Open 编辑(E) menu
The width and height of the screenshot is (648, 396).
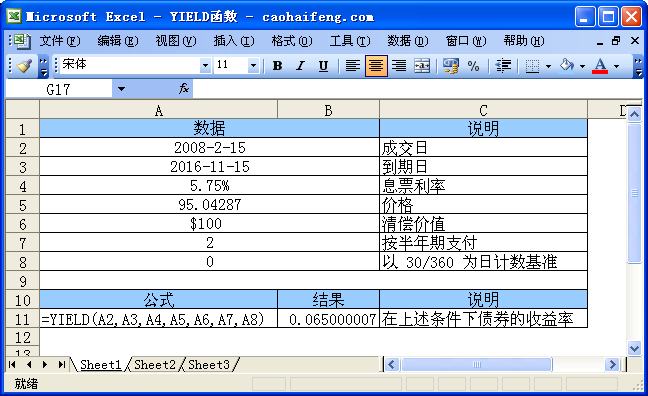118,41
